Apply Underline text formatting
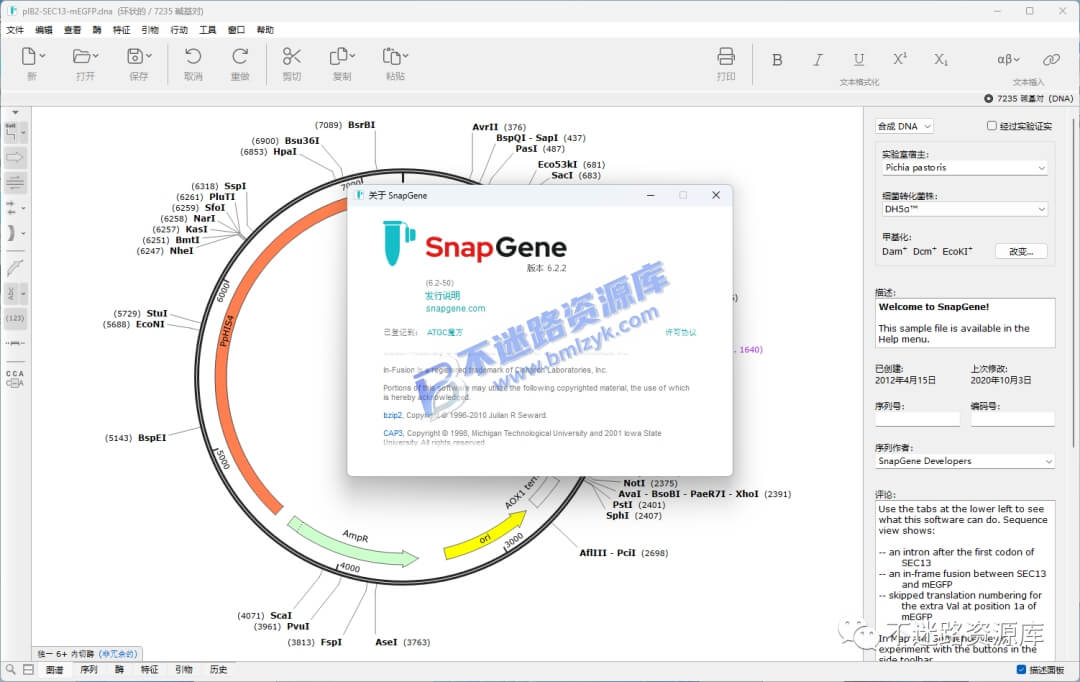This screenshot has height=682, width=1080. pyautogui.click(x=859, y=60)
